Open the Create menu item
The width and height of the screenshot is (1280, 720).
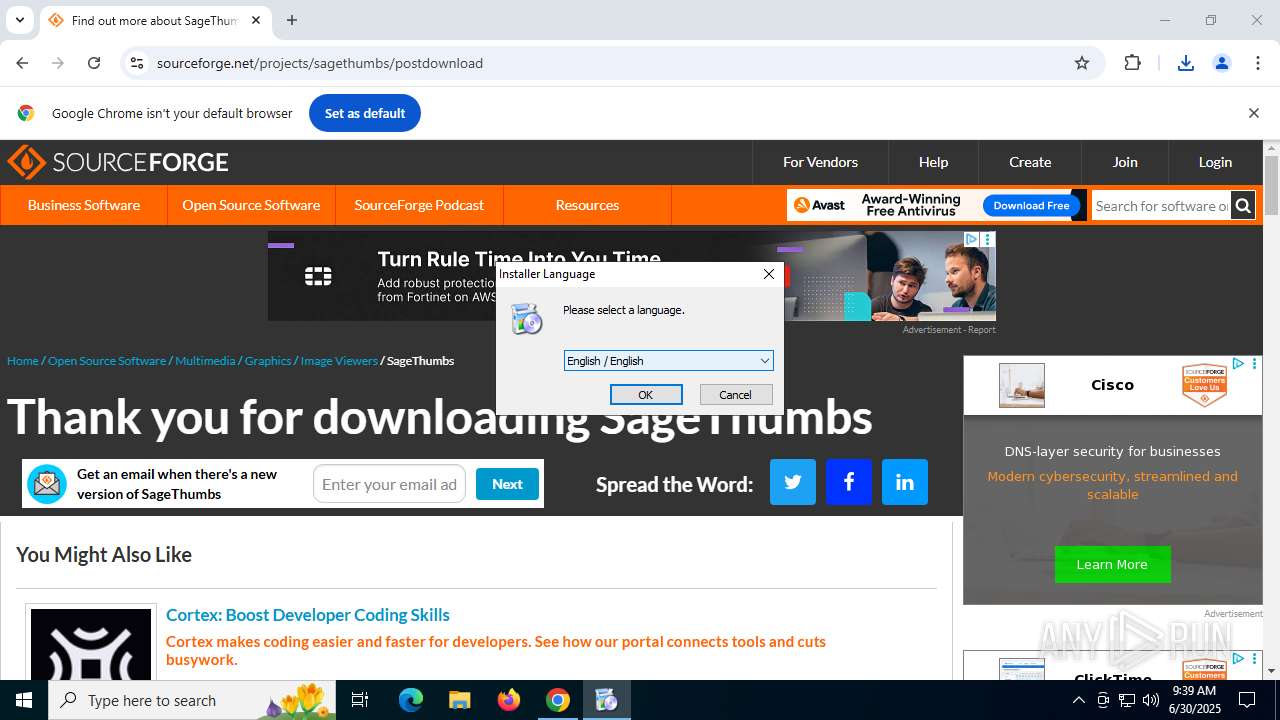1030,162
